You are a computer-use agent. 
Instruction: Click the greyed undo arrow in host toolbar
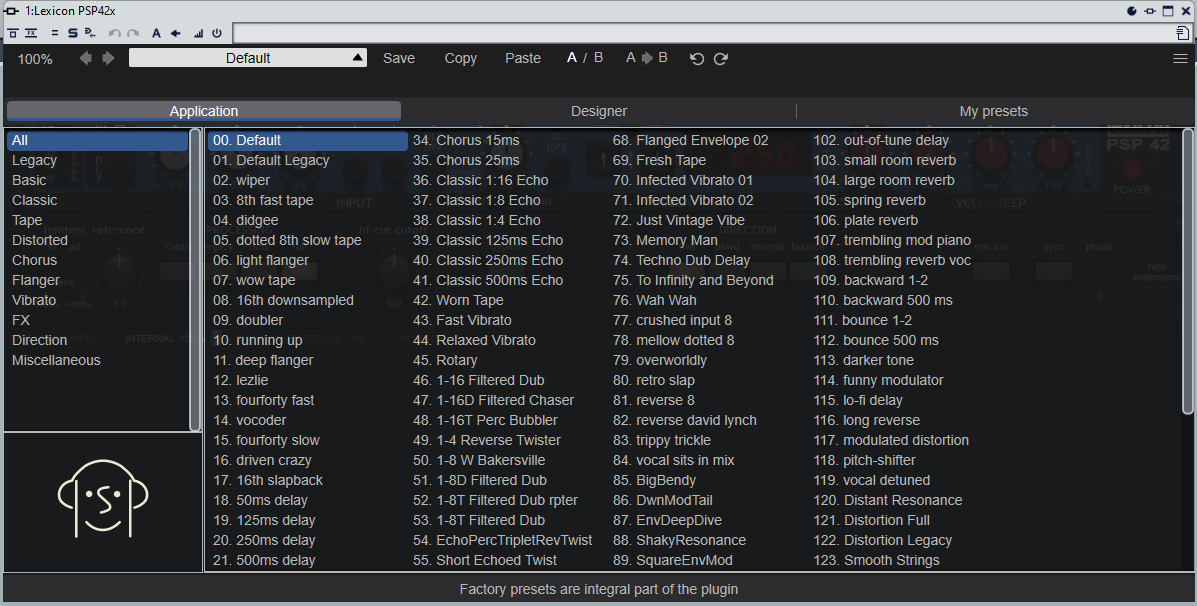(115, 33)
